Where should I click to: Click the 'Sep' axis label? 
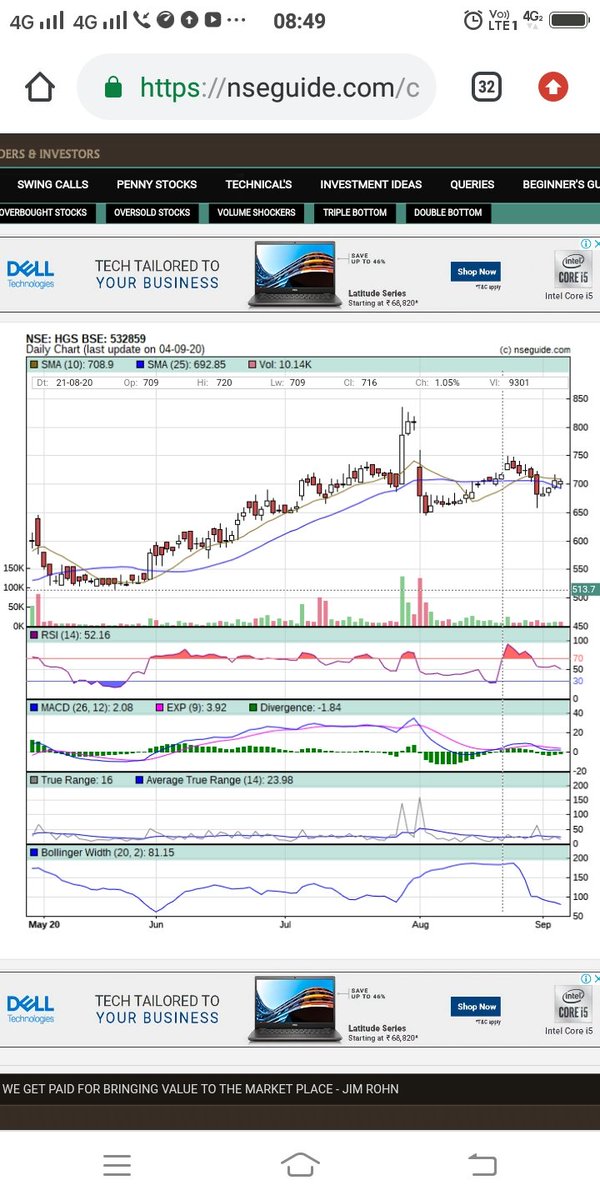pyautogui.click(x=541, y=926)
